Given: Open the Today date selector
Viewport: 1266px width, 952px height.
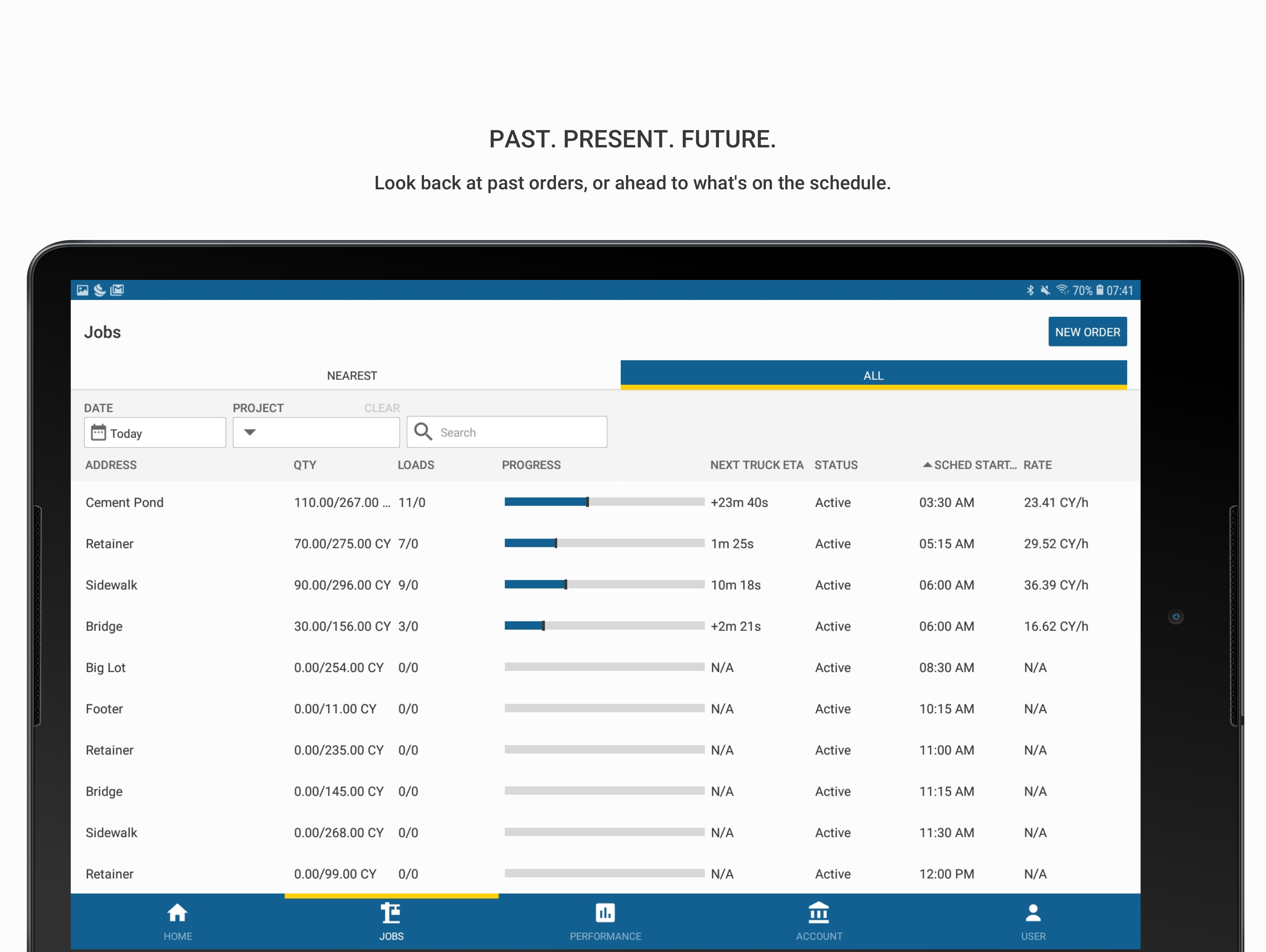Looking at the screenshot, I should pyautogui.click(x=155, y=433).
